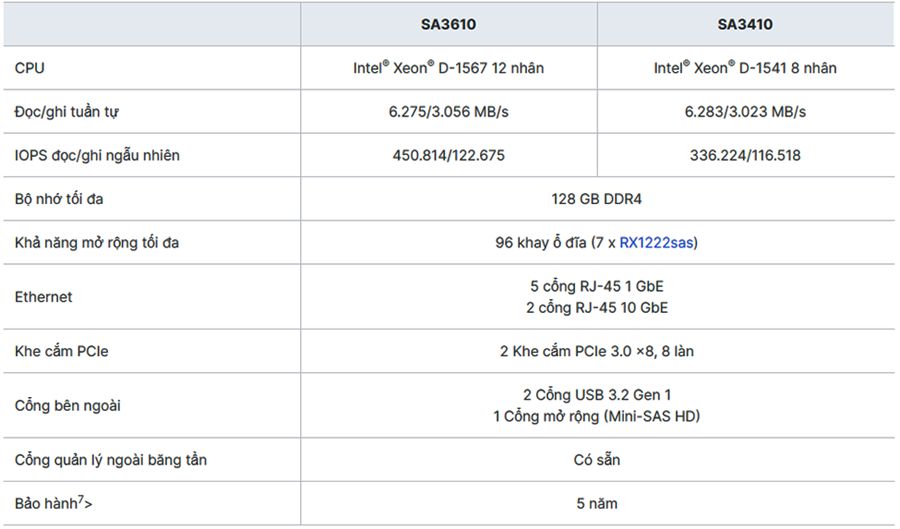Click the 'Đọc/ghi tuần tự' row label
The width and height of the screenshot is (900, 529).
pyautogui.click(x=67, y=111)
